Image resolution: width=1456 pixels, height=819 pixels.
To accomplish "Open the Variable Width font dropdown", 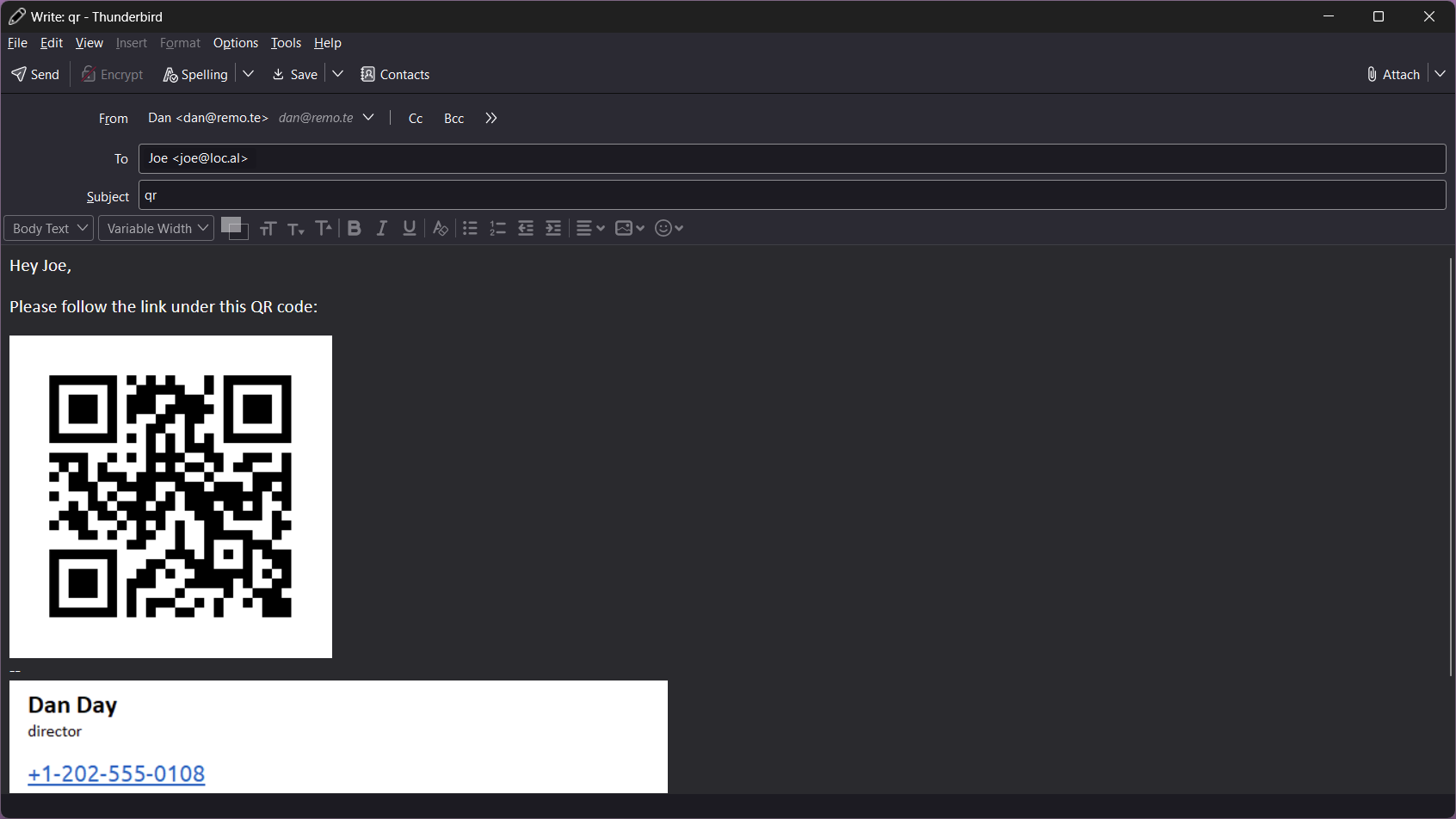I will pyautogui.click(x=156, y=228).
